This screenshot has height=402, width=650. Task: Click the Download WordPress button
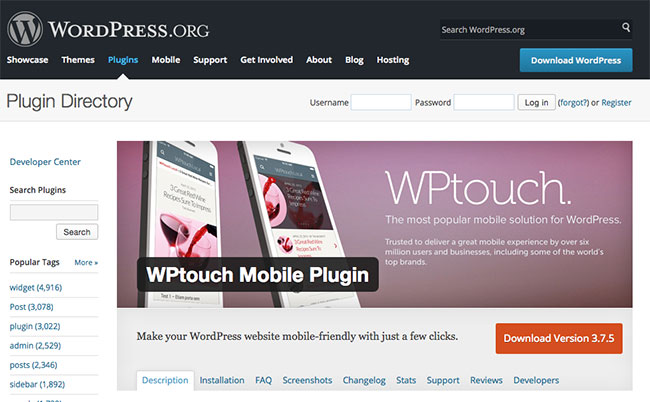pos(576,61)
